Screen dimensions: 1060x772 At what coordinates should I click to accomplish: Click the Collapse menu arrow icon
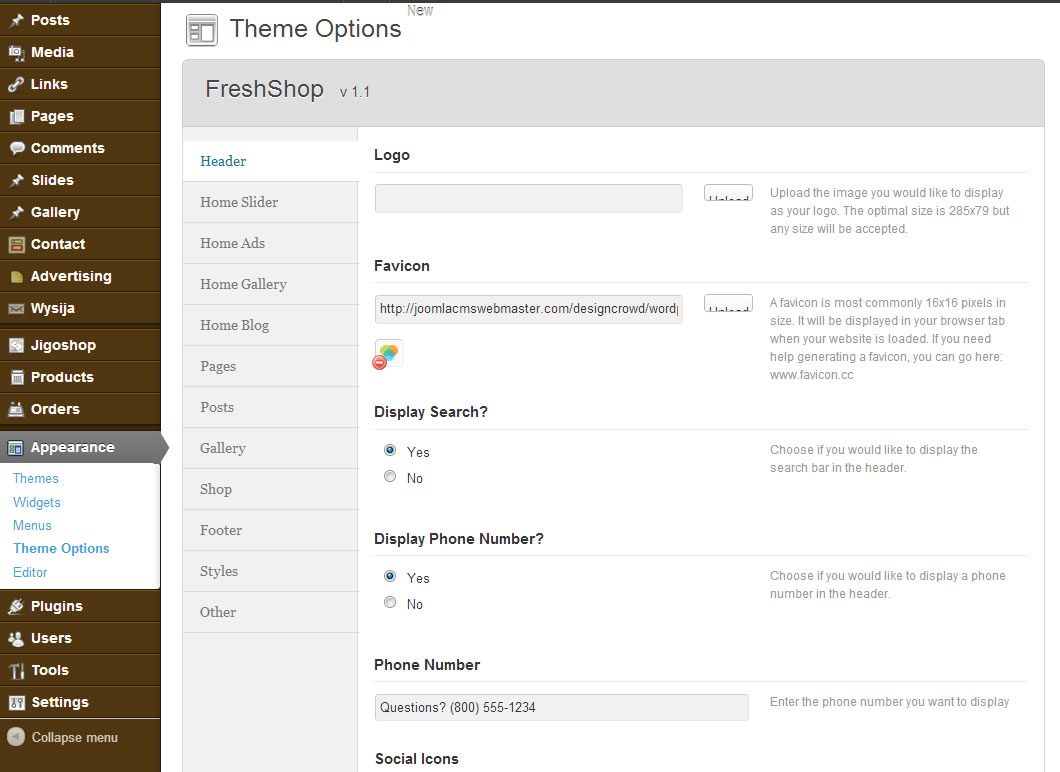coord(16,737)
